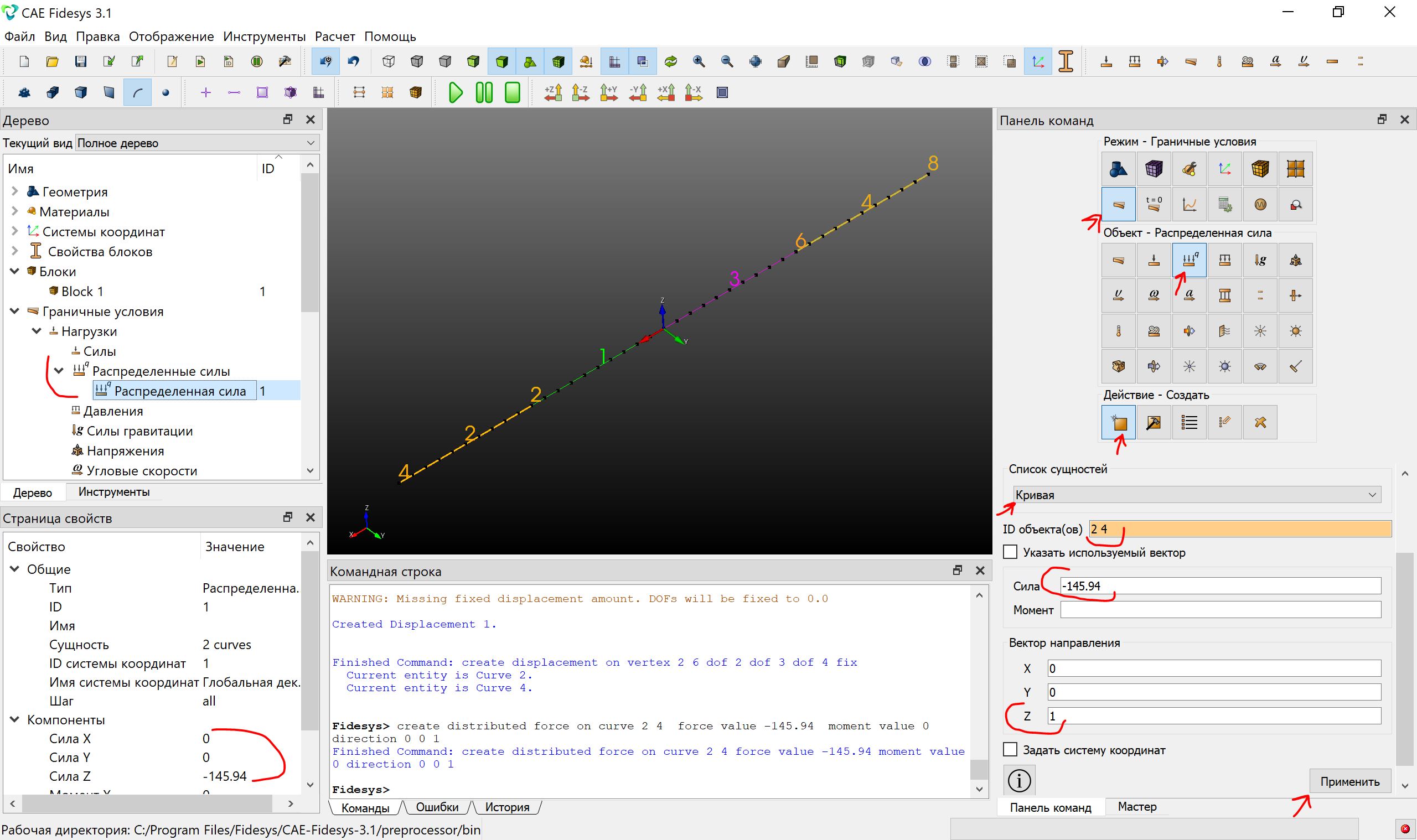
Task: Click the green Play calculation button
Action: coord(455,92)
